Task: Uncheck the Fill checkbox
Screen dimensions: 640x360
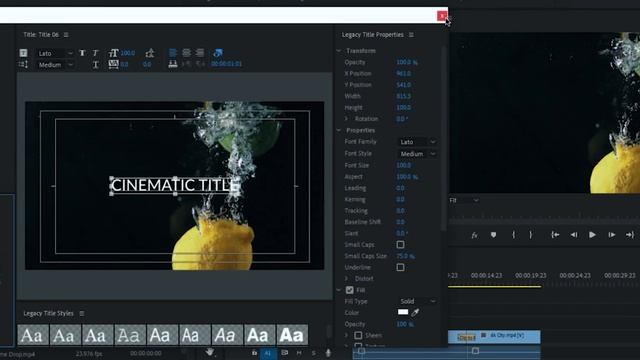Action: tap(350, 290)
